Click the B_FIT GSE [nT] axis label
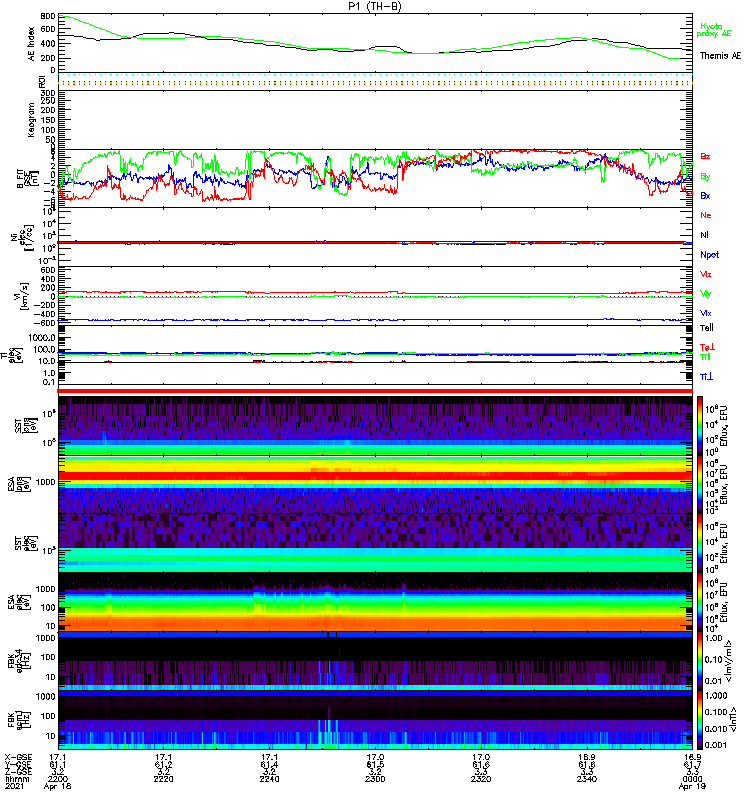 [x=28, y=179]
